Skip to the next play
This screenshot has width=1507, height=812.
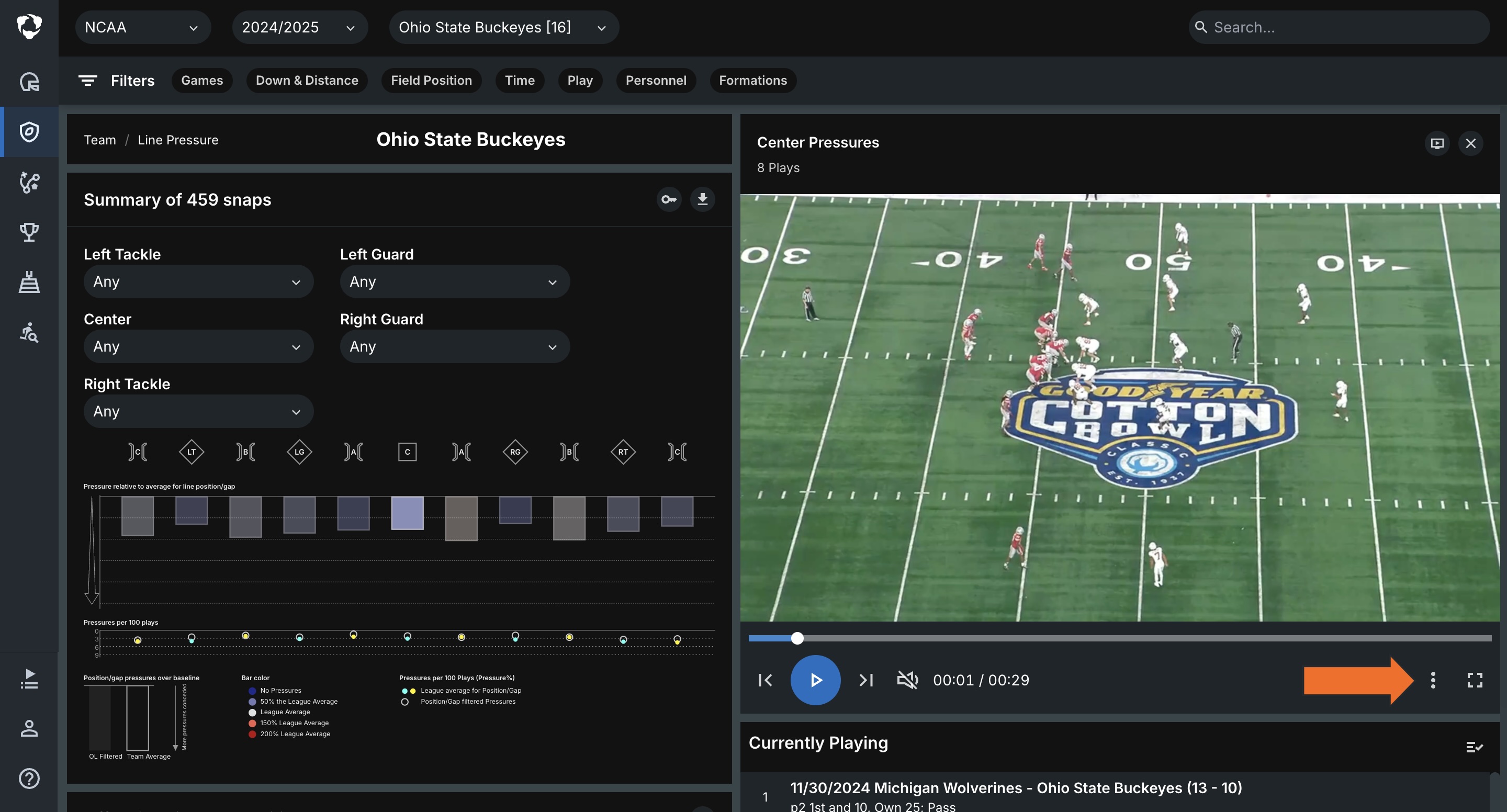866,680
